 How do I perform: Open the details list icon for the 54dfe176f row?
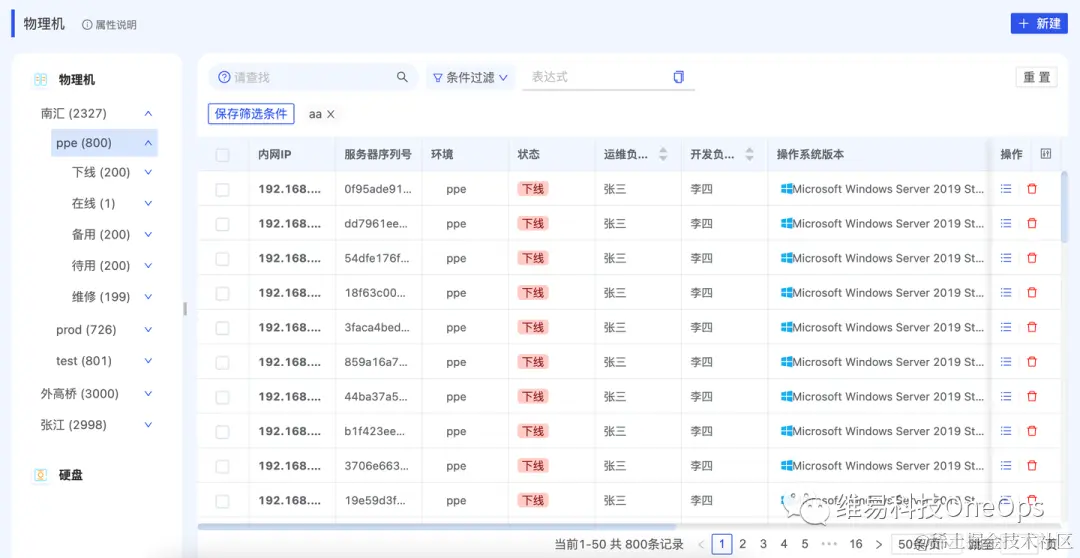tap(1006, 258)
